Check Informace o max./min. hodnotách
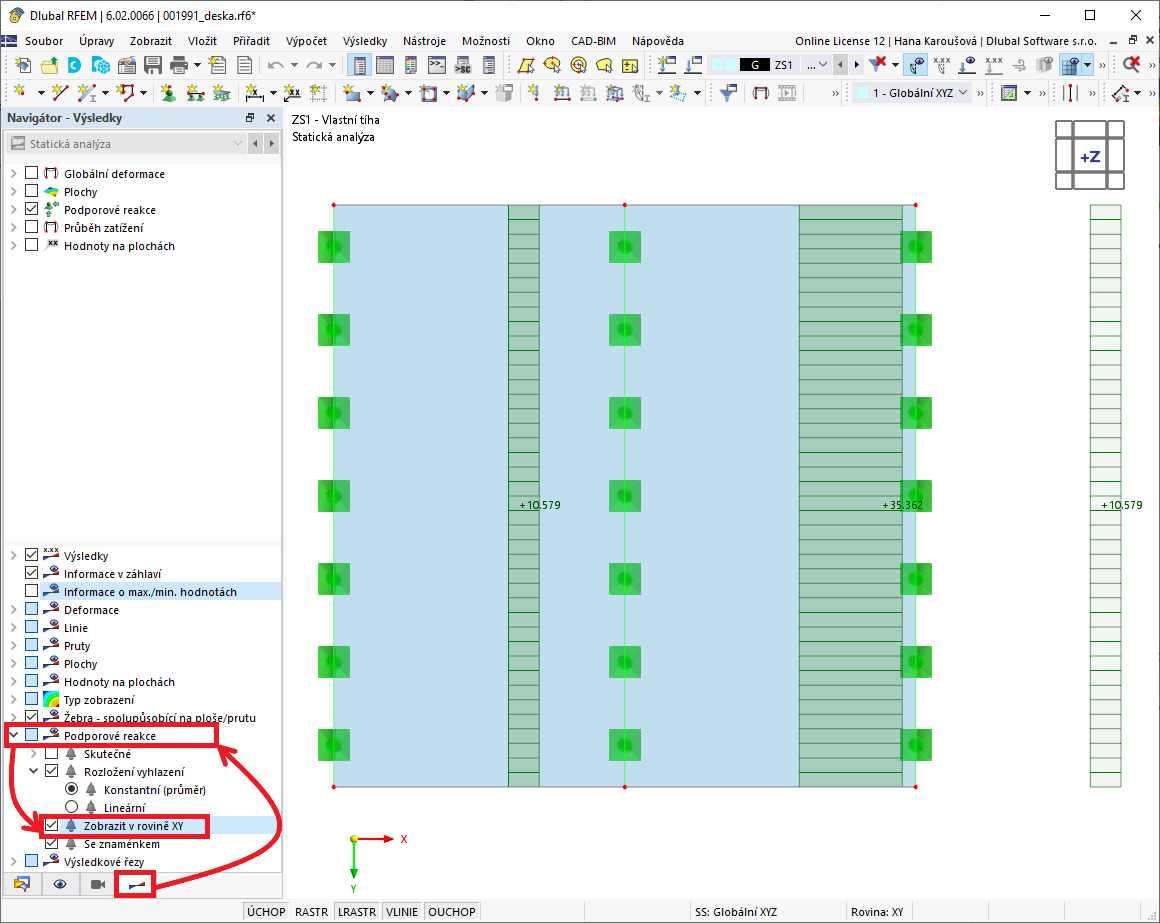The image size is (1160, 923). 31,591
